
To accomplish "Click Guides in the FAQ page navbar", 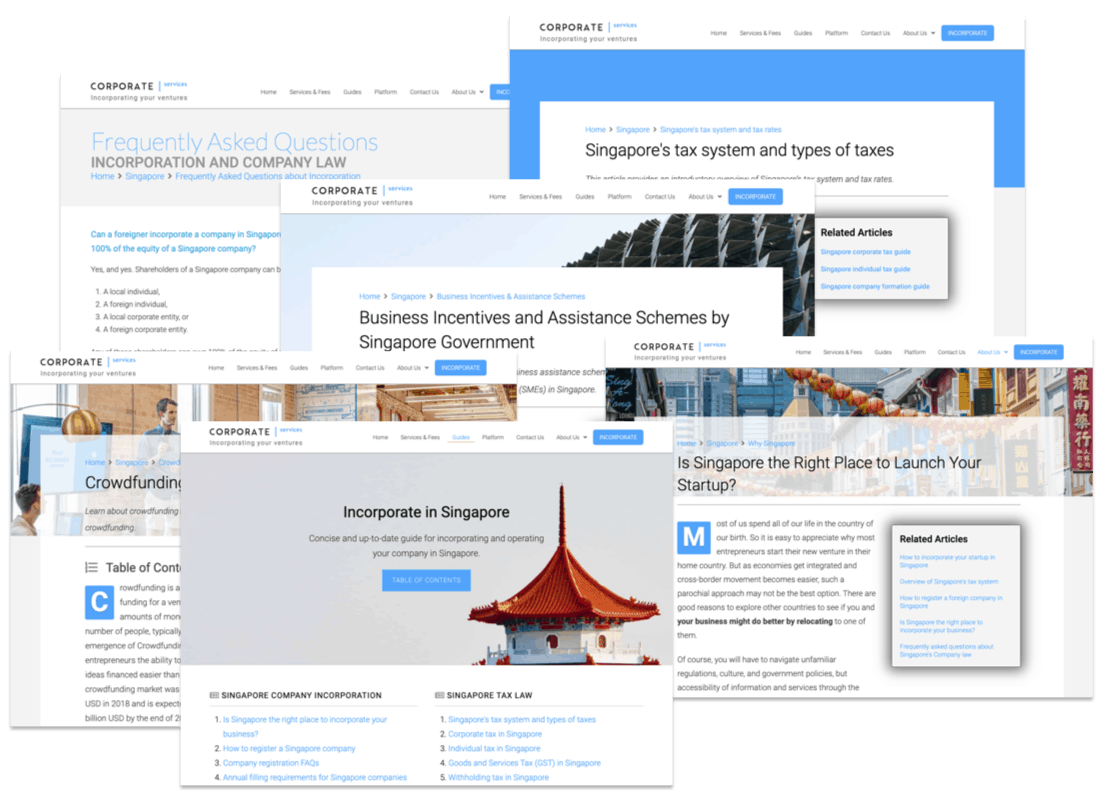I will click(352, 92).
